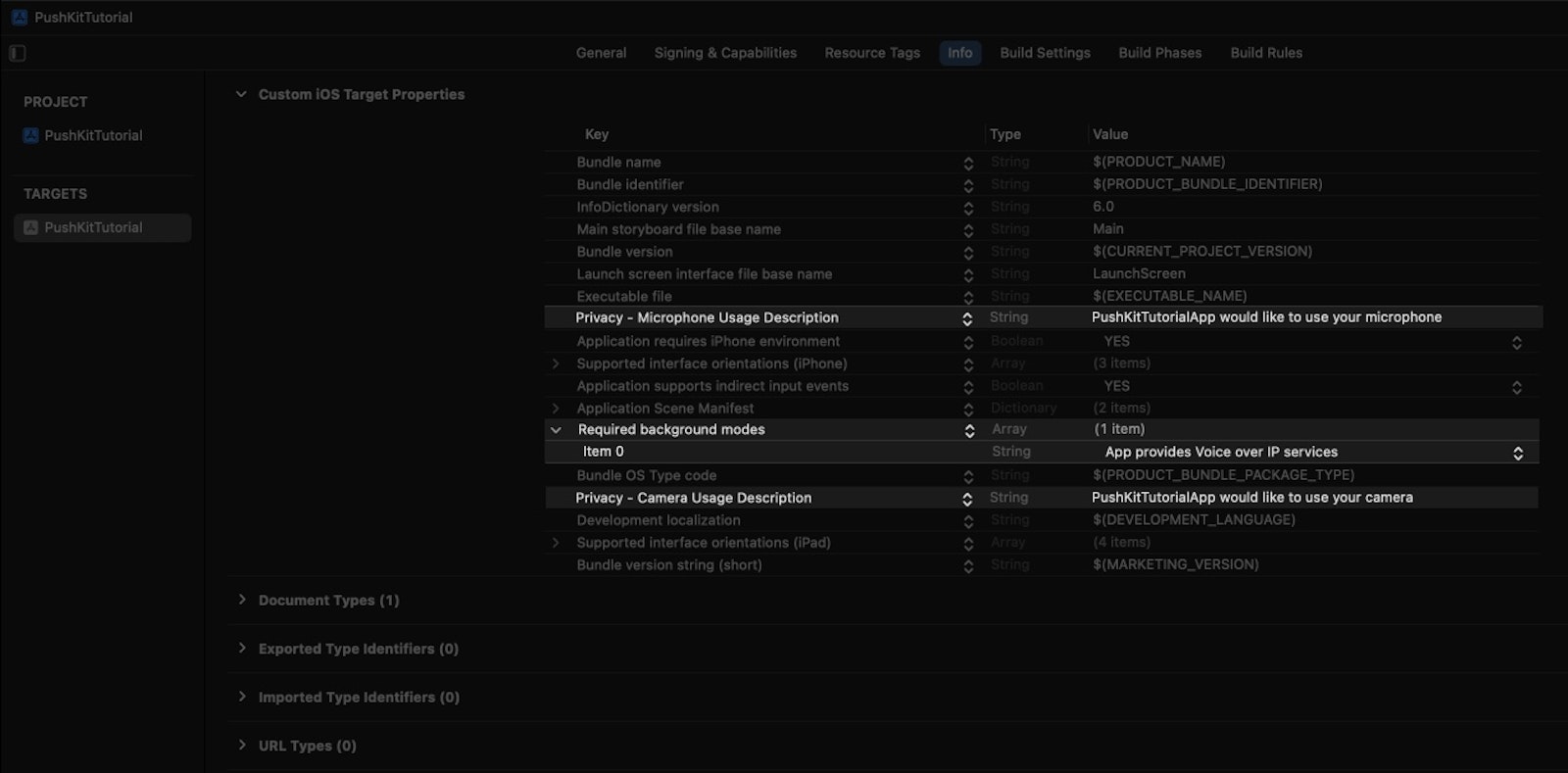Expand Application Scene Manifest row
Image resolution: width=1568 pixels, height=773 pixels.
(x=557, y=409)
